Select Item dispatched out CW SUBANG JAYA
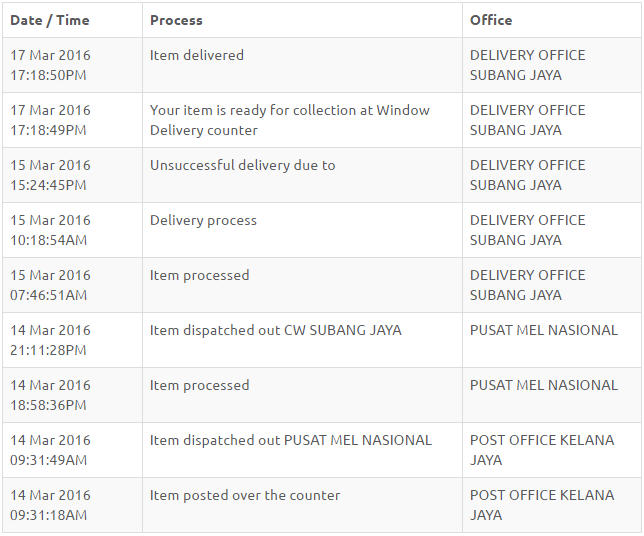This screenshot has width=644, height=536. [x=276, y=330]
